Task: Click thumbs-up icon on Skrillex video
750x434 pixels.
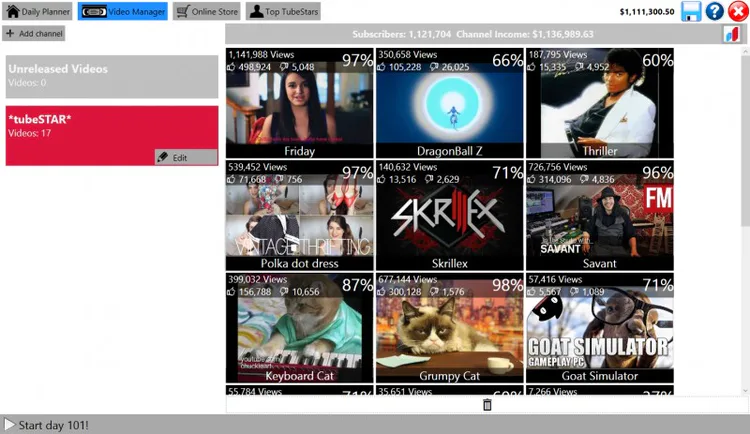Action: 381,179
